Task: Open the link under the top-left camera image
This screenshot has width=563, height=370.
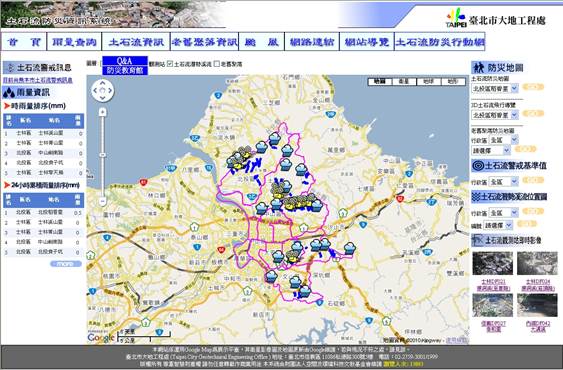Action: click(493, 285)
